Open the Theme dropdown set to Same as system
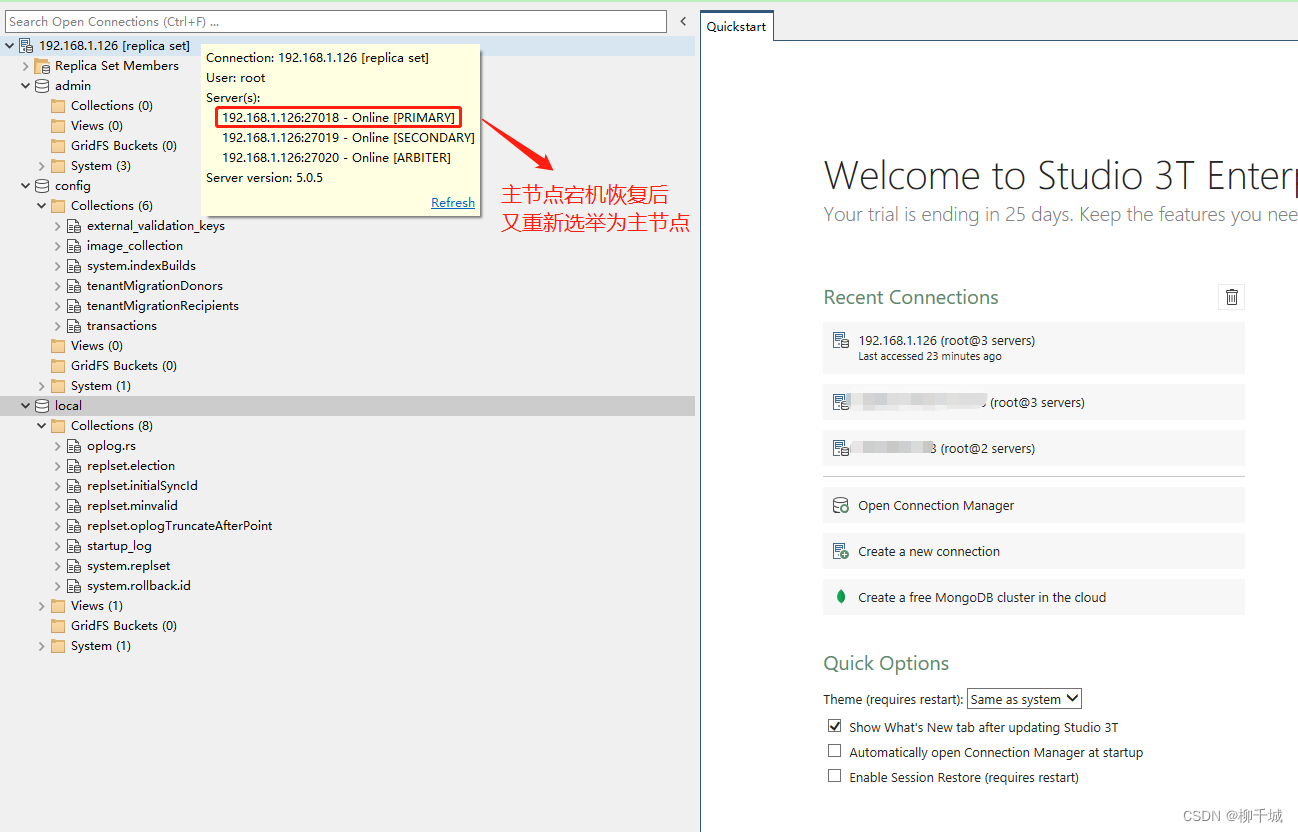Image resolution: width=1298 pixels, height=832 pixels. [x=1024, y=699]
